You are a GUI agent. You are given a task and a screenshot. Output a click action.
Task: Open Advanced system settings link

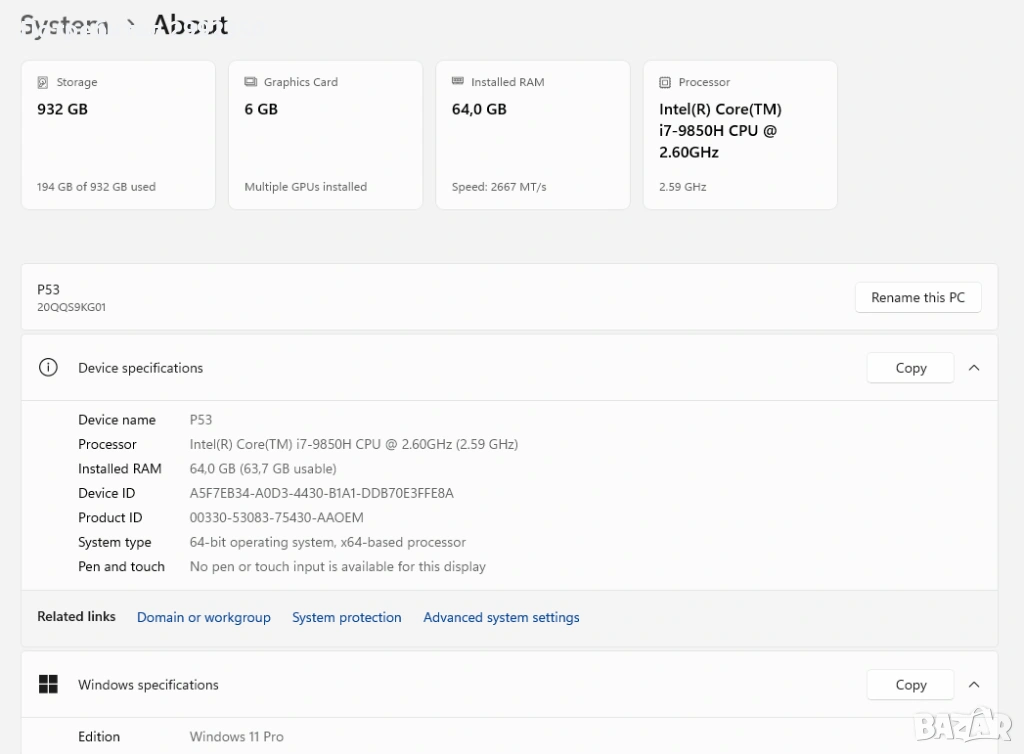tap(501, 618)
